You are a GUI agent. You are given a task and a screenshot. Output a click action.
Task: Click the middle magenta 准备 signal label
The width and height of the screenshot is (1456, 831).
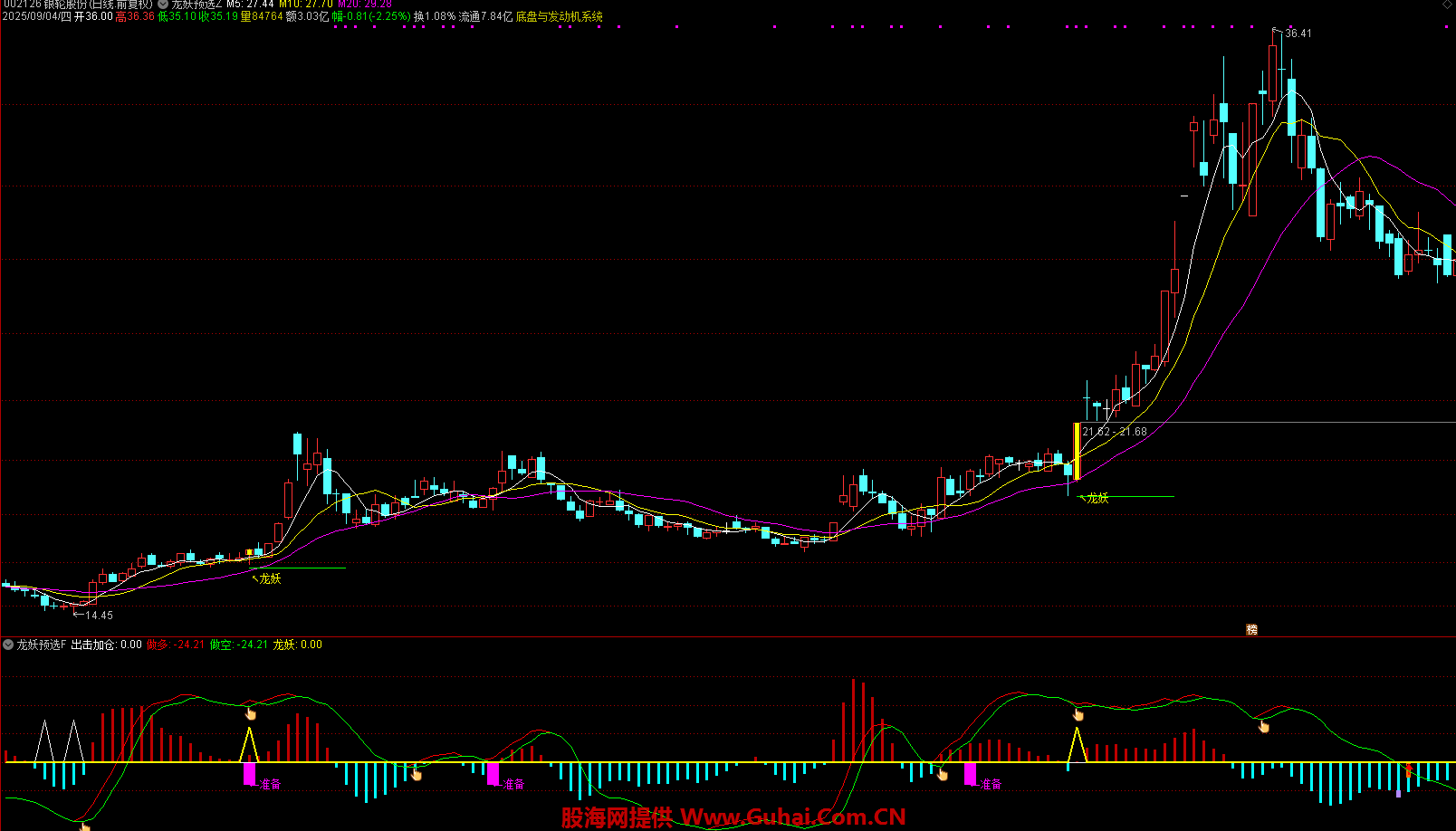coord(513,784)
